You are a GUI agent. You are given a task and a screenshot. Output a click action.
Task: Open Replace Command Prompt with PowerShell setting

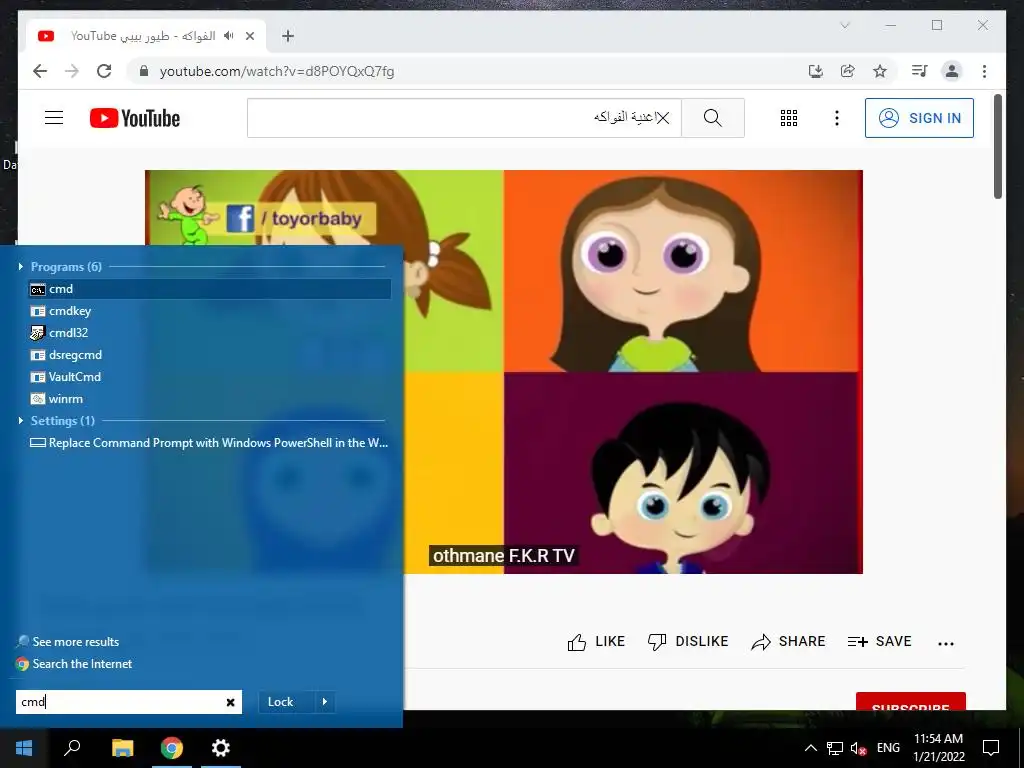pos(209,443)
